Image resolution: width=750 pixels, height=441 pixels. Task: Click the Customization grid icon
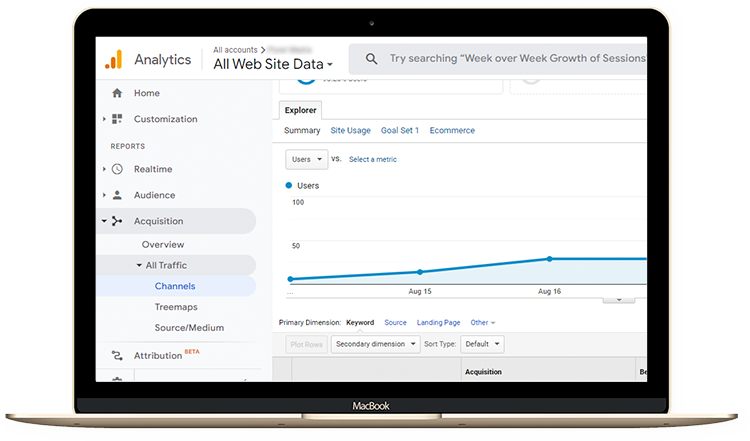pyautogui.click(x=117, y=119)
